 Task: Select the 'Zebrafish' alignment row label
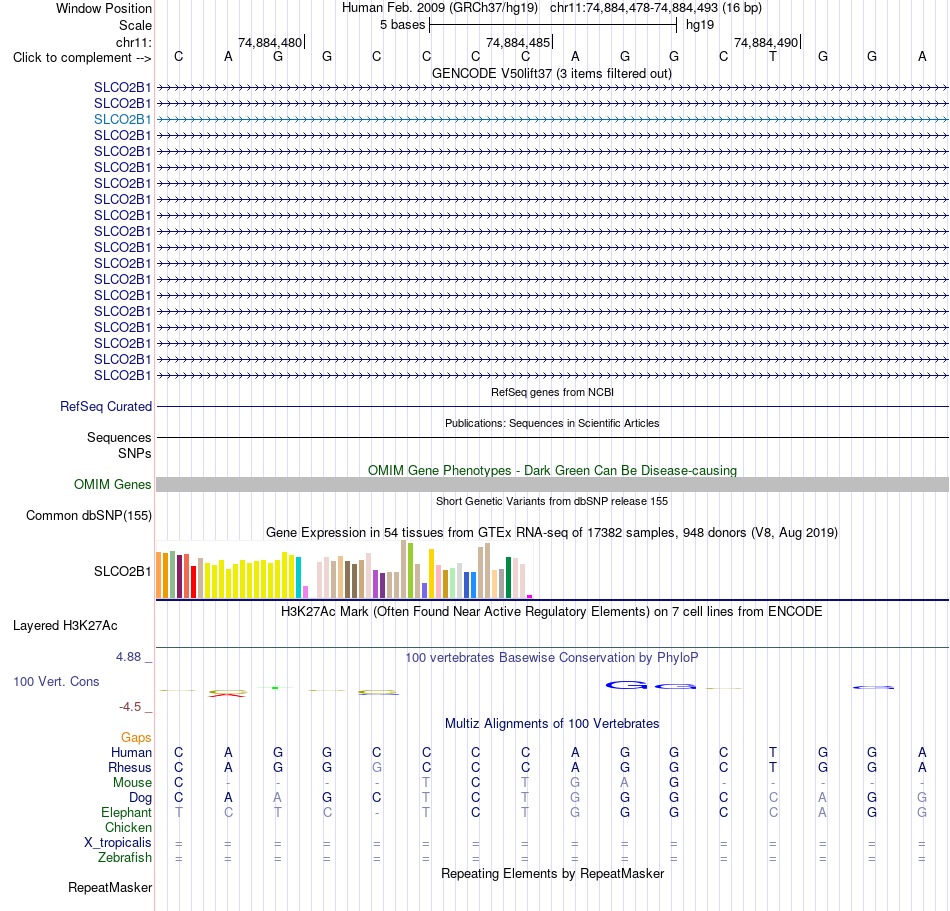click(x=125, y=858)
